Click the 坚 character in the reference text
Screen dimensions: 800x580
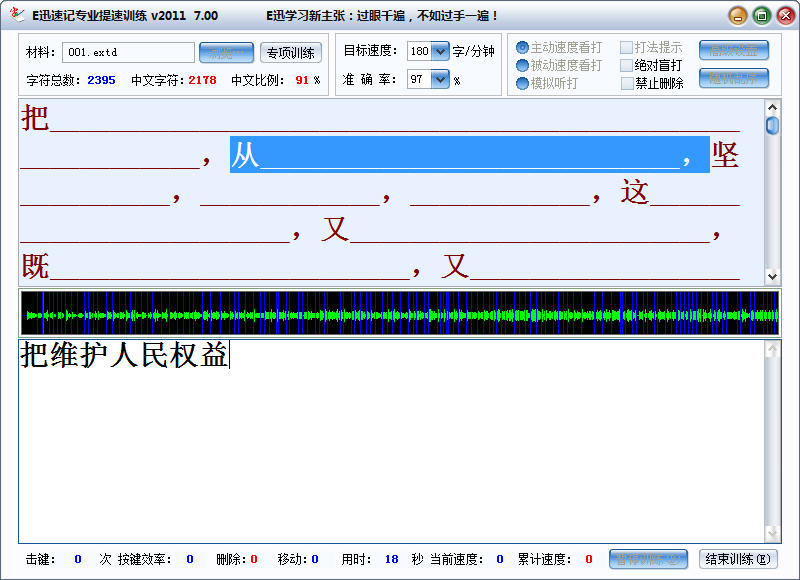tap(726, 155)
